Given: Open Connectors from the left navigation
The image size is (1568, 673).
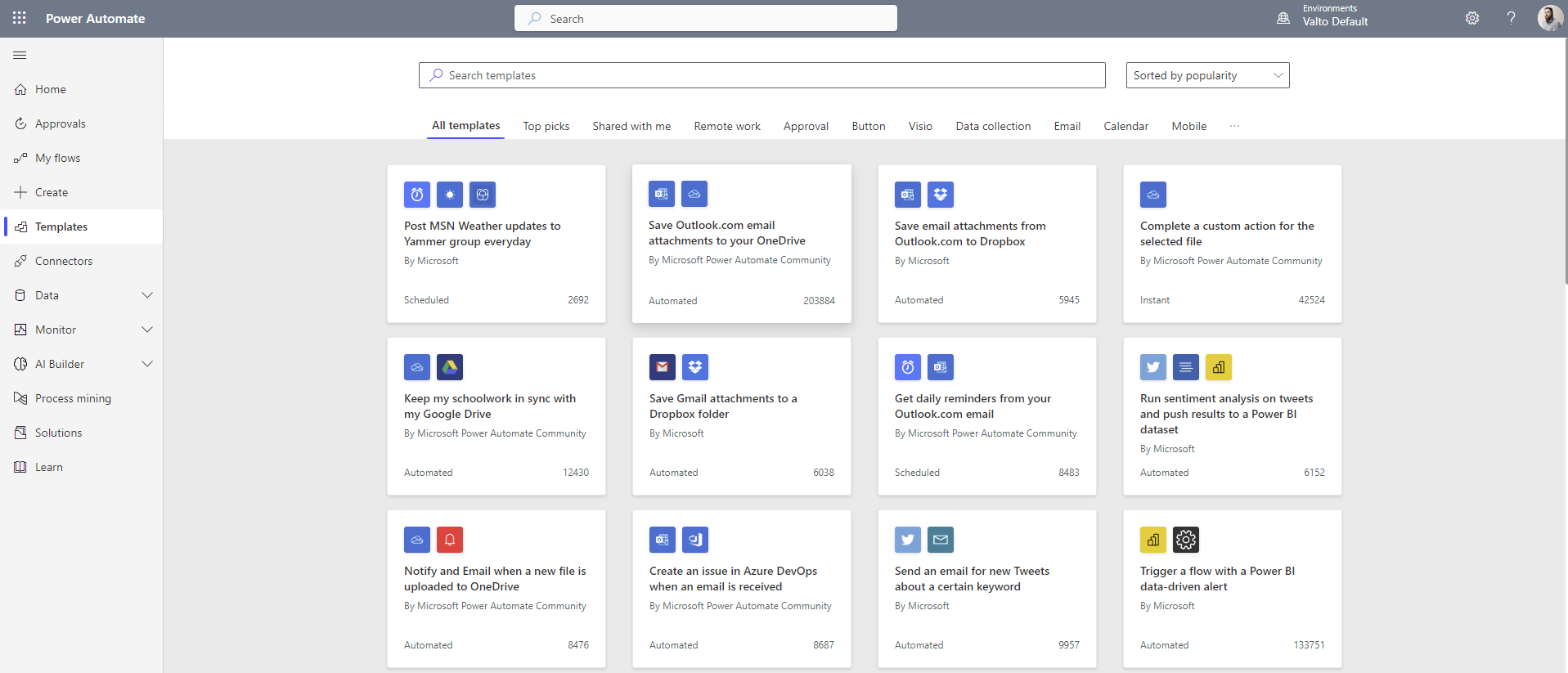Looking at the screenshot, I should click(64, 261).
